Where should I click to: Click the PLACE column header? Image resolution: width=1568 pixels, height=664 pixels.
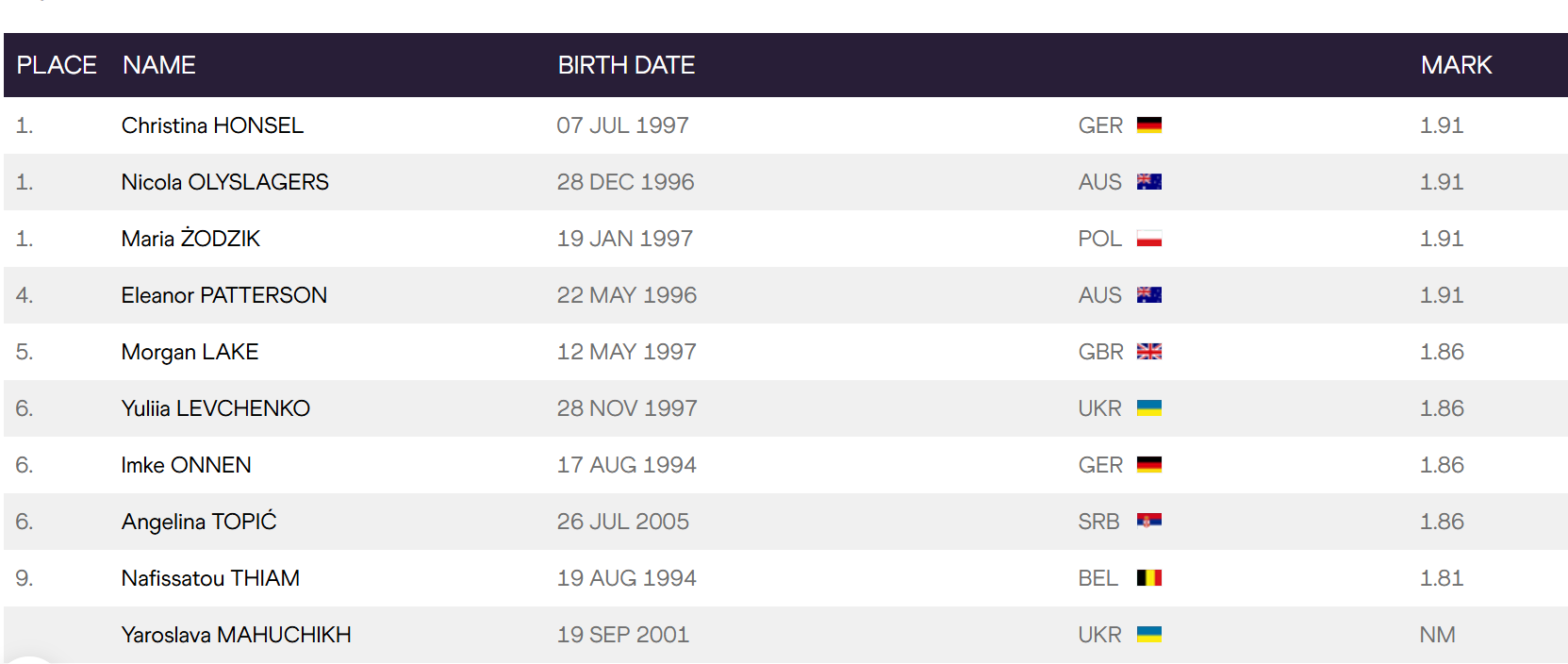57,65
